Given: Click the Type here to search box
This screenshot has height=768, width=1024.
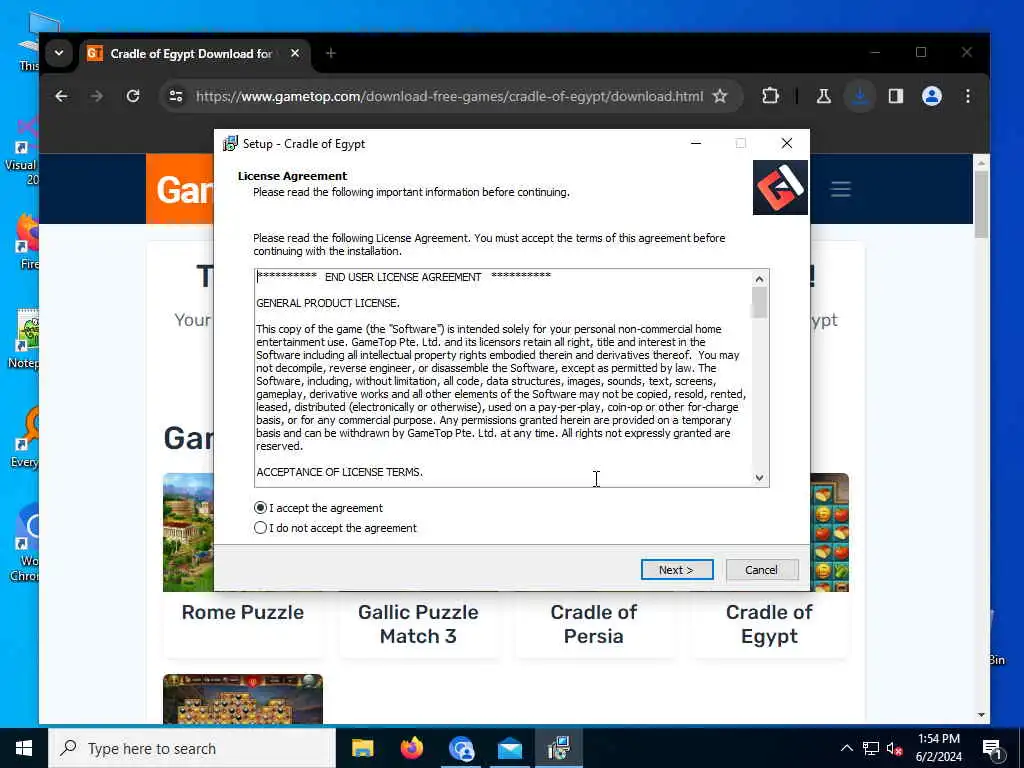Looking at the screenshot, I should click(192, 748).
